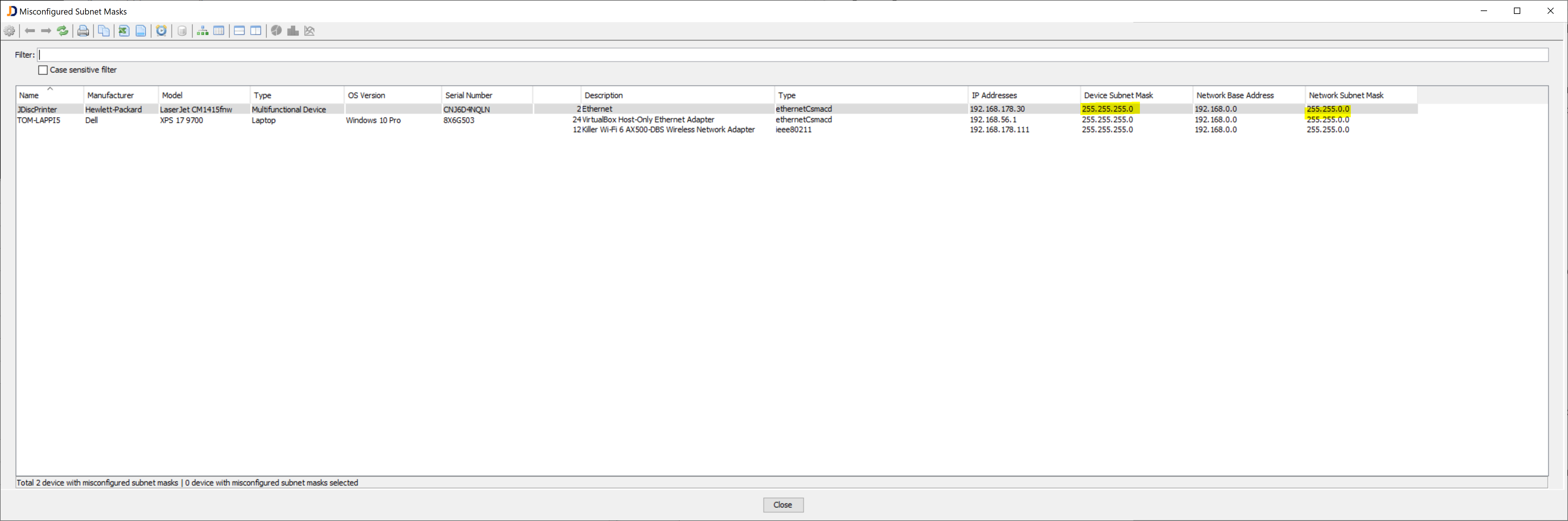Click the alarm clock schedule icon

[161, 30]
